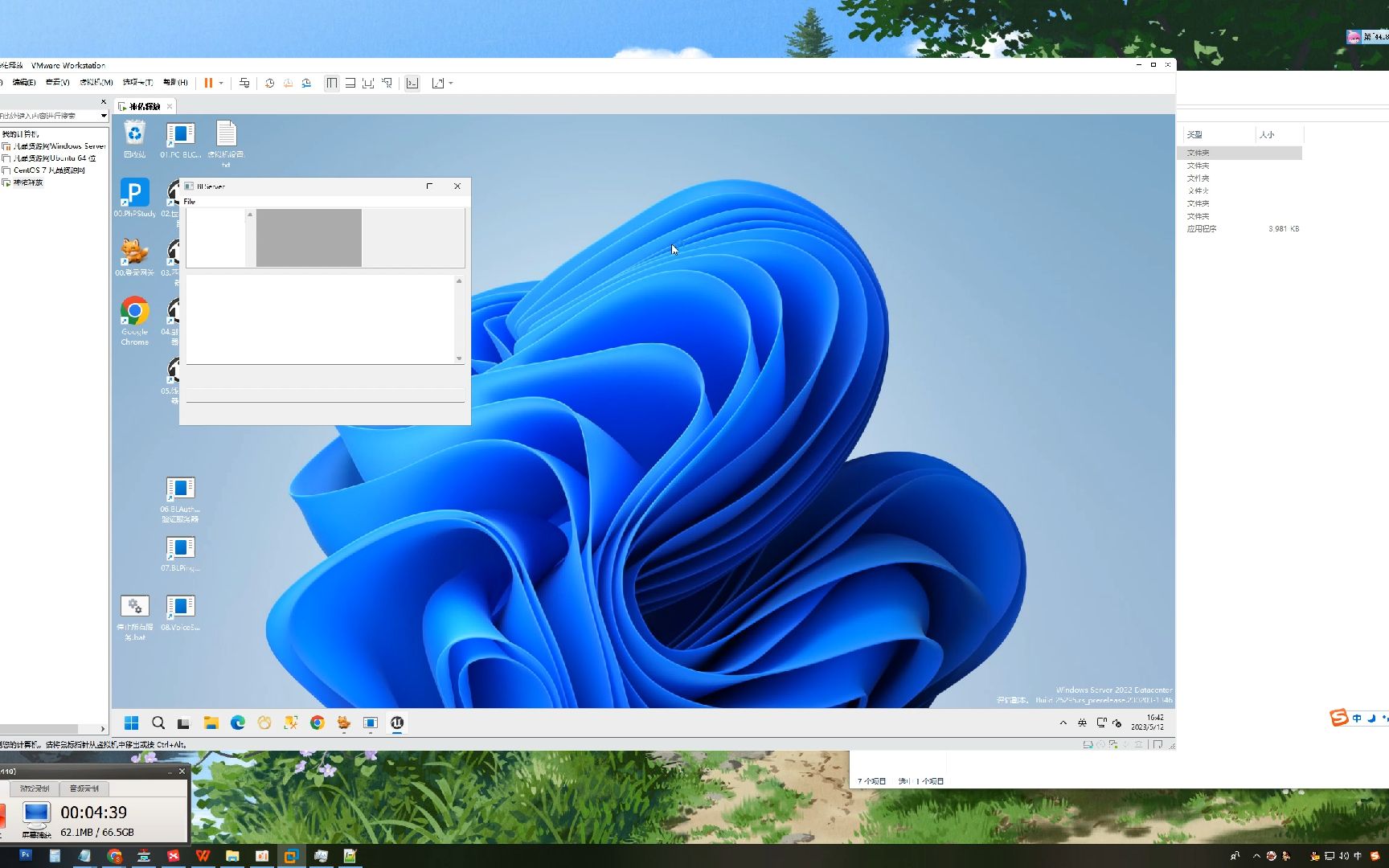Open the Unreal Engine app on guest taskbar
The height and width of the screenshot is (868, 1389).
pos(397,723)
